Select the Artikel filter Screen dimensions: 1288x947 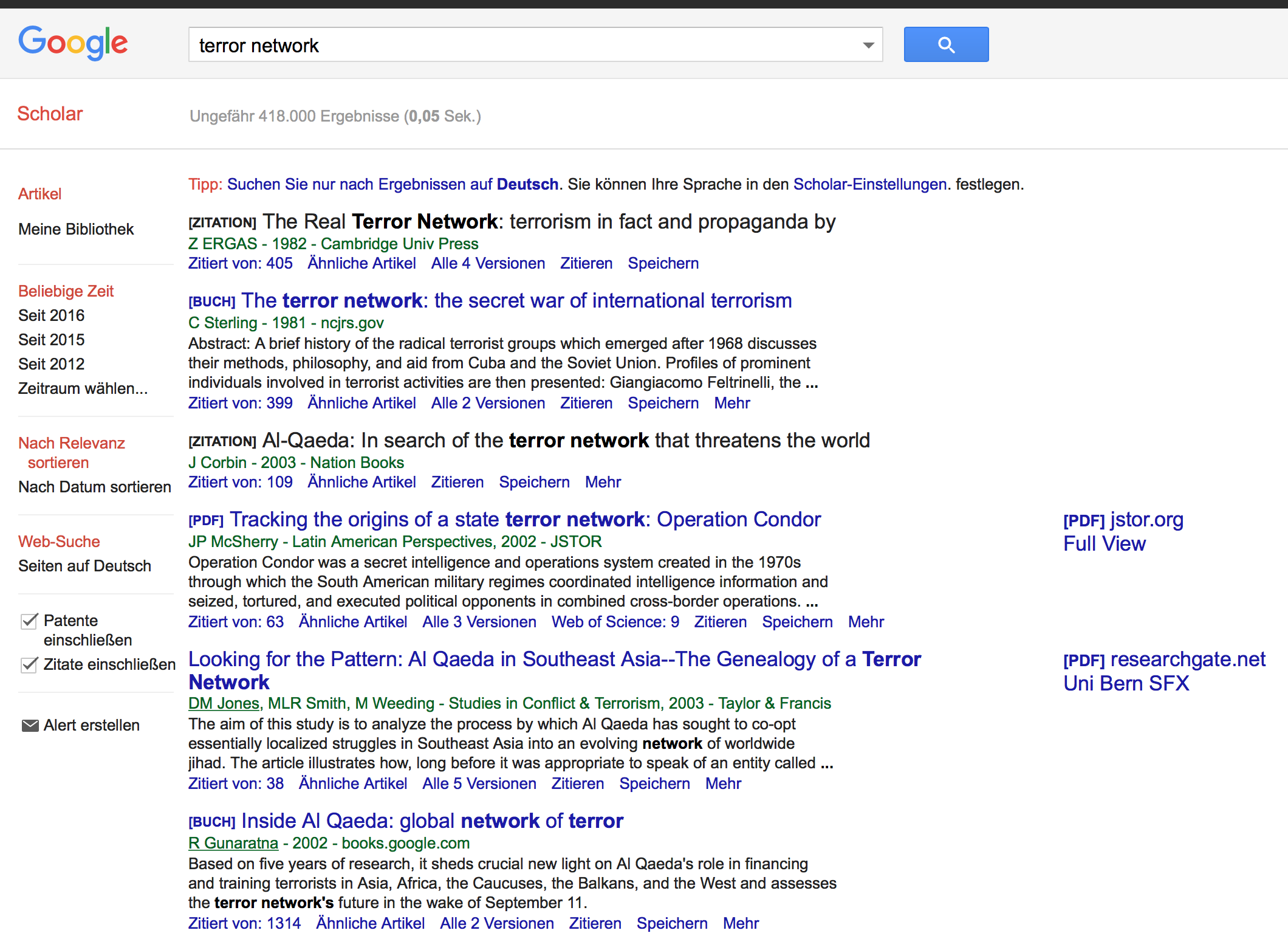point(40,194)
